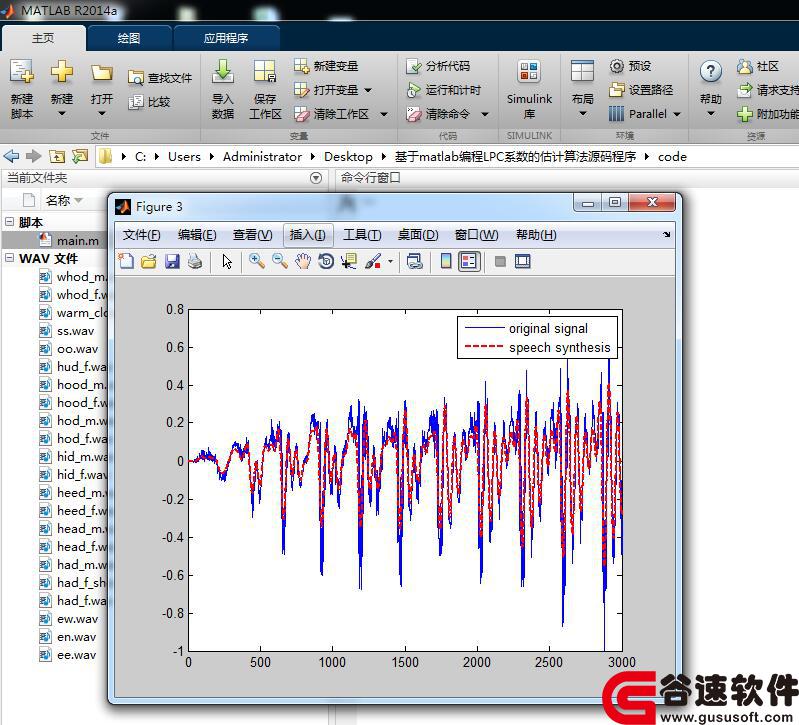Toggle Pan hand tool in figure toolbar
Screen dimensions: 799x725
click(x=303, y=261)
